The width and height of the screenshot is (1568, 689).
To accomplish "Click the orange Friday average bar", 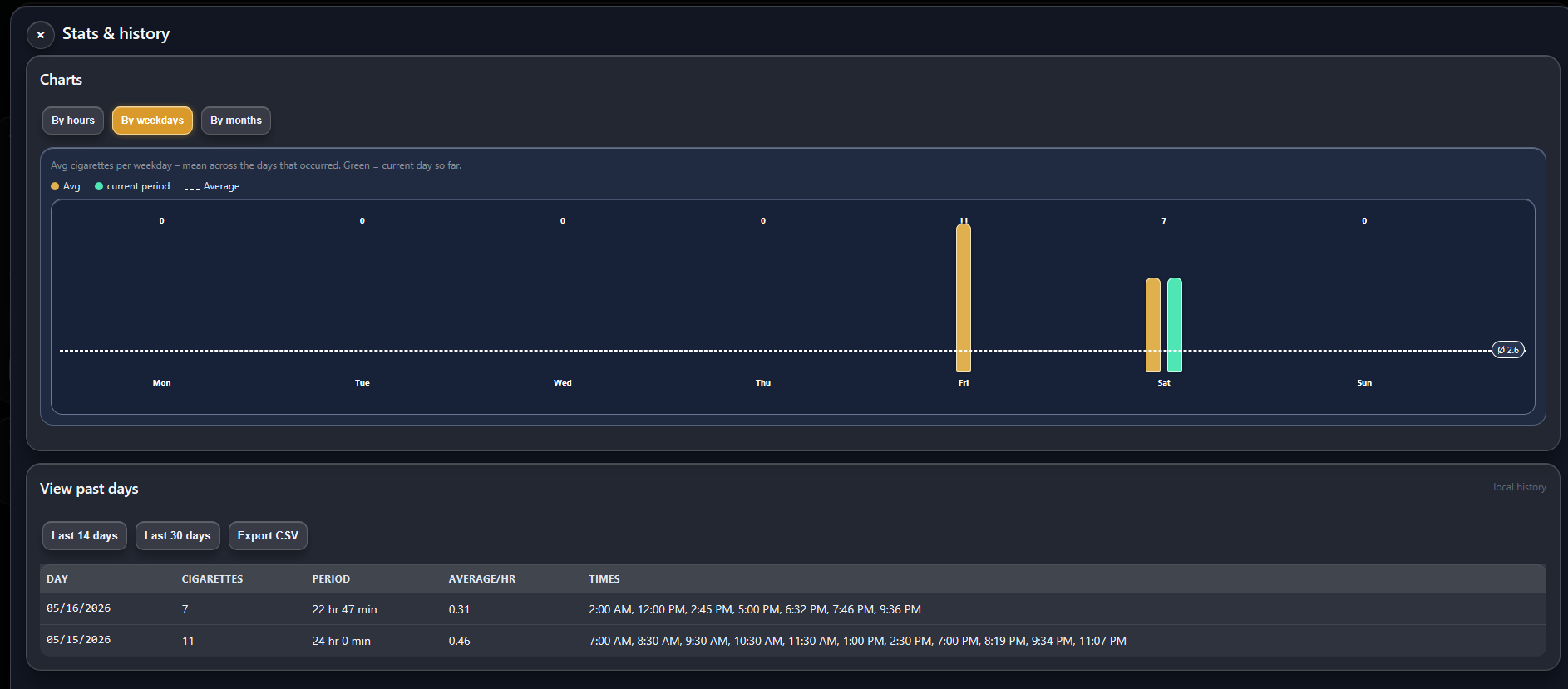I will pos(964,298).
